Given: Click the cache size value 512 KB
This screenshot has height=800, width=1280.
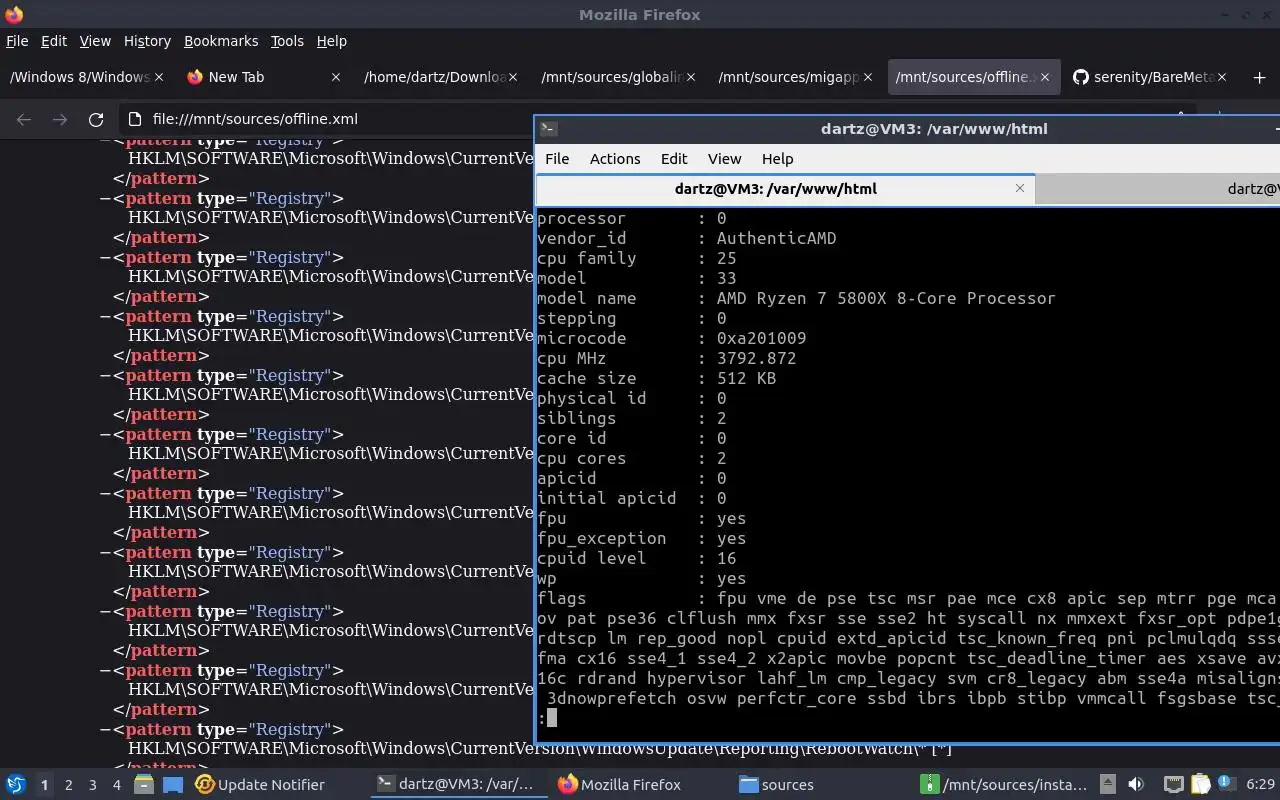Looking at the screenshot, I should point(746,378).
